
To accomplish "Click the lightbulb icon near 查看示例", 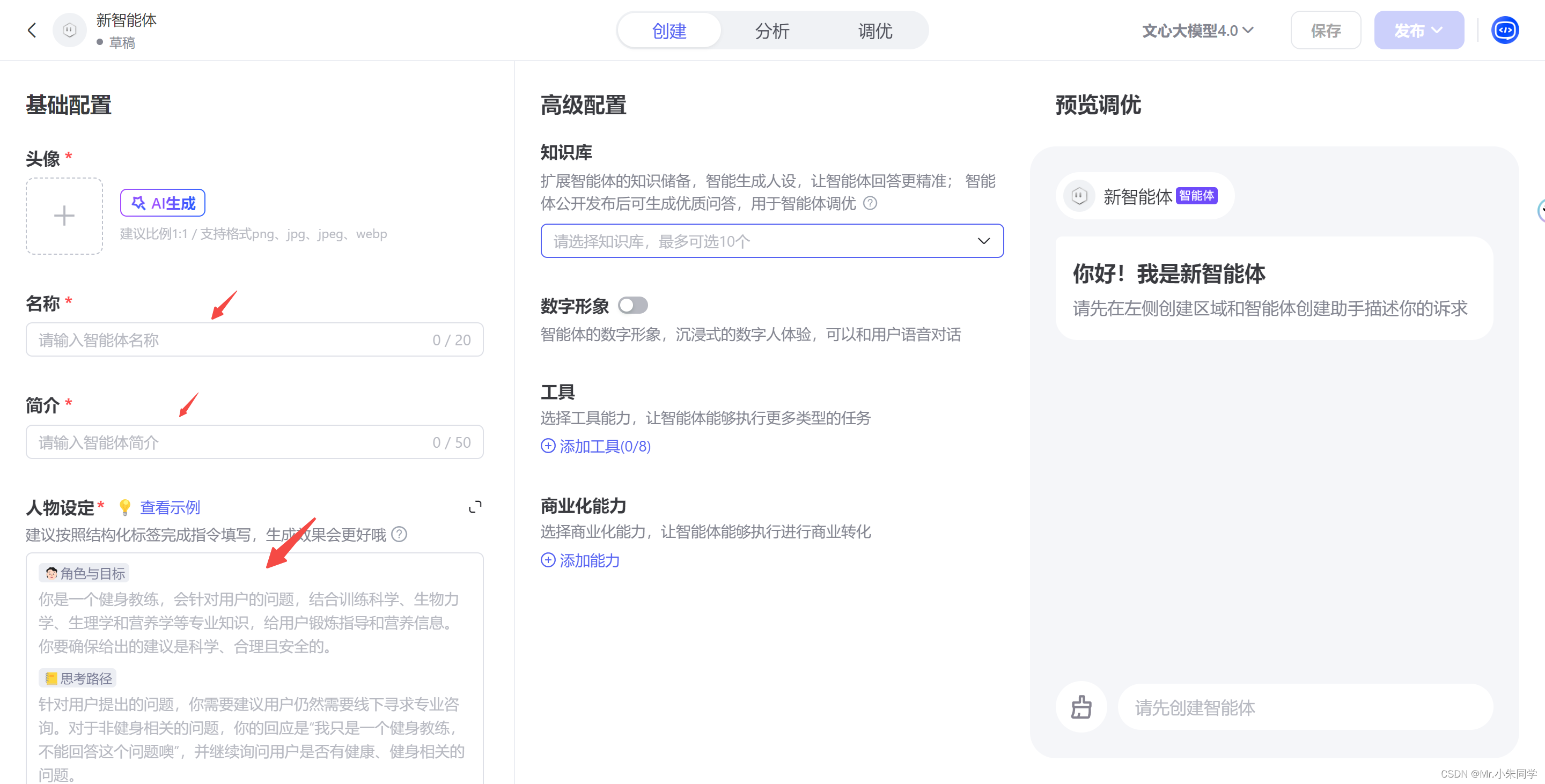I will pyautogui.click(x=125, y=507).
